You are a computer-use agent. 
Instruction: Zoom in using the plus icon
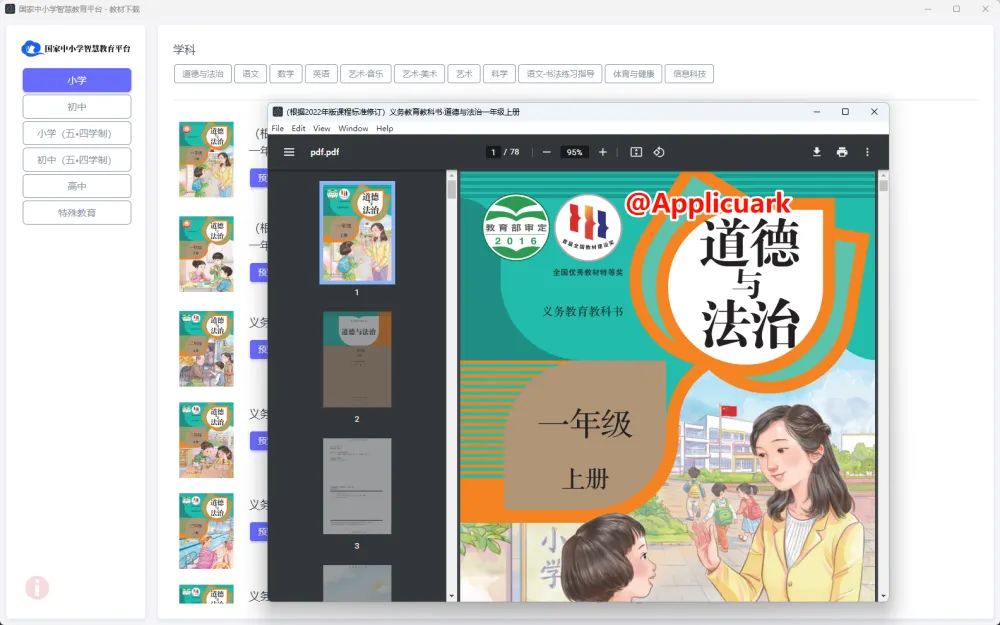pyautogui.click(x=603, y=152)
